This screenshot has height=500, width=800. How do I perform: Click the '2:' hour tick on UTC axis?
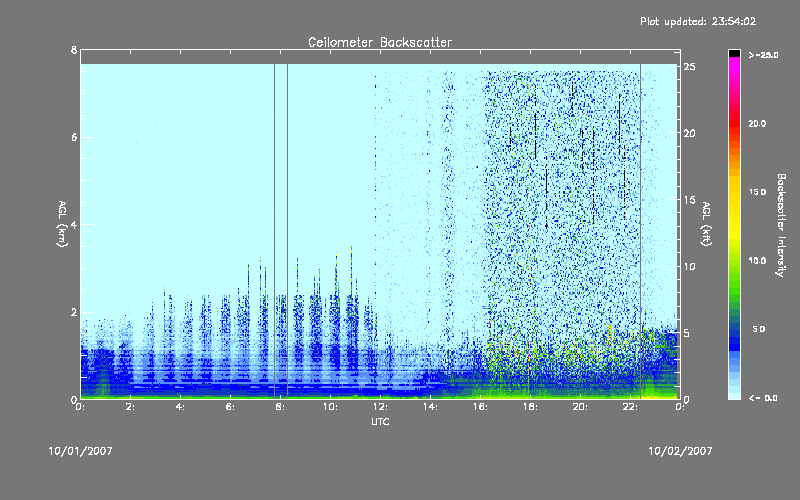point(130,407)
